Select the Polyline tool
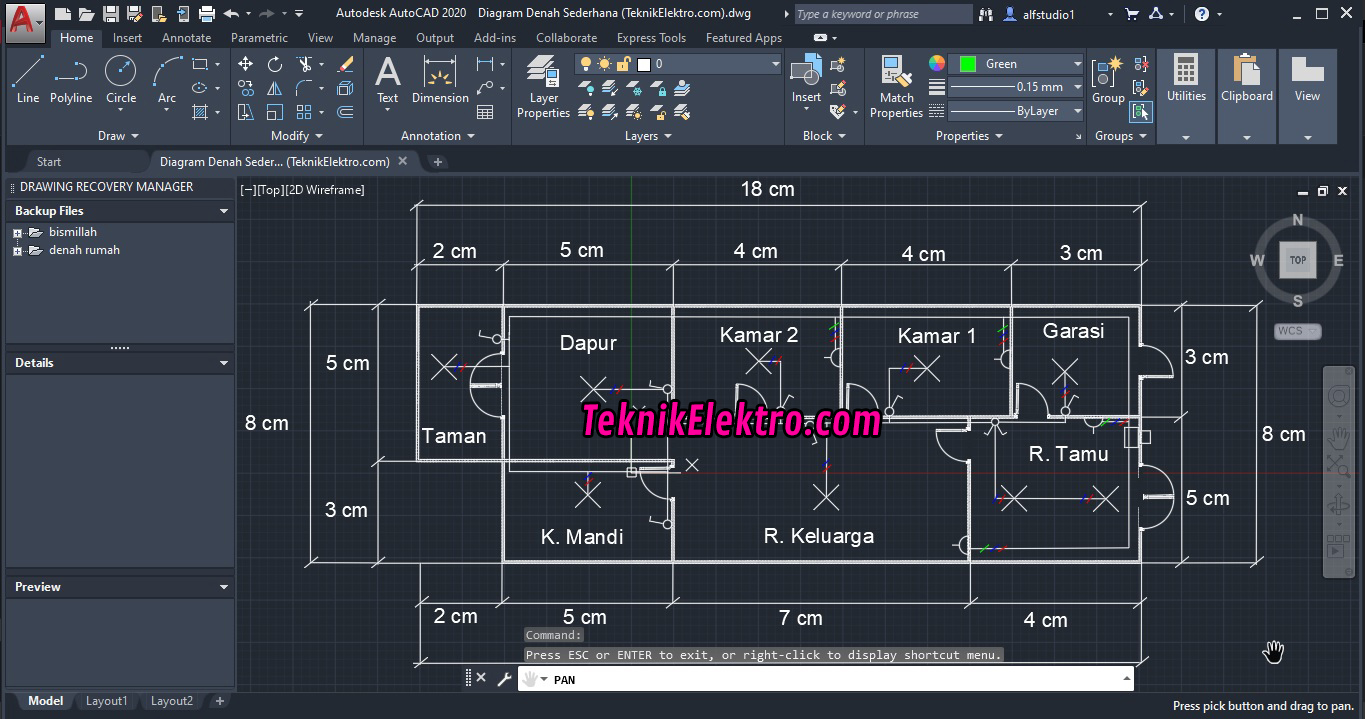Viewport: 1365px width, 719px height. pos(71,80)
